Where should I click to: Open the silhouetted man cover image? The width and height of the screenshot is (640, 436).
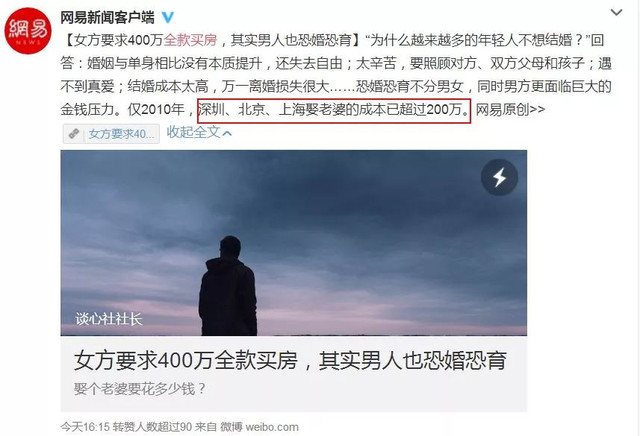pyautogui.click(x=293, y=243)
